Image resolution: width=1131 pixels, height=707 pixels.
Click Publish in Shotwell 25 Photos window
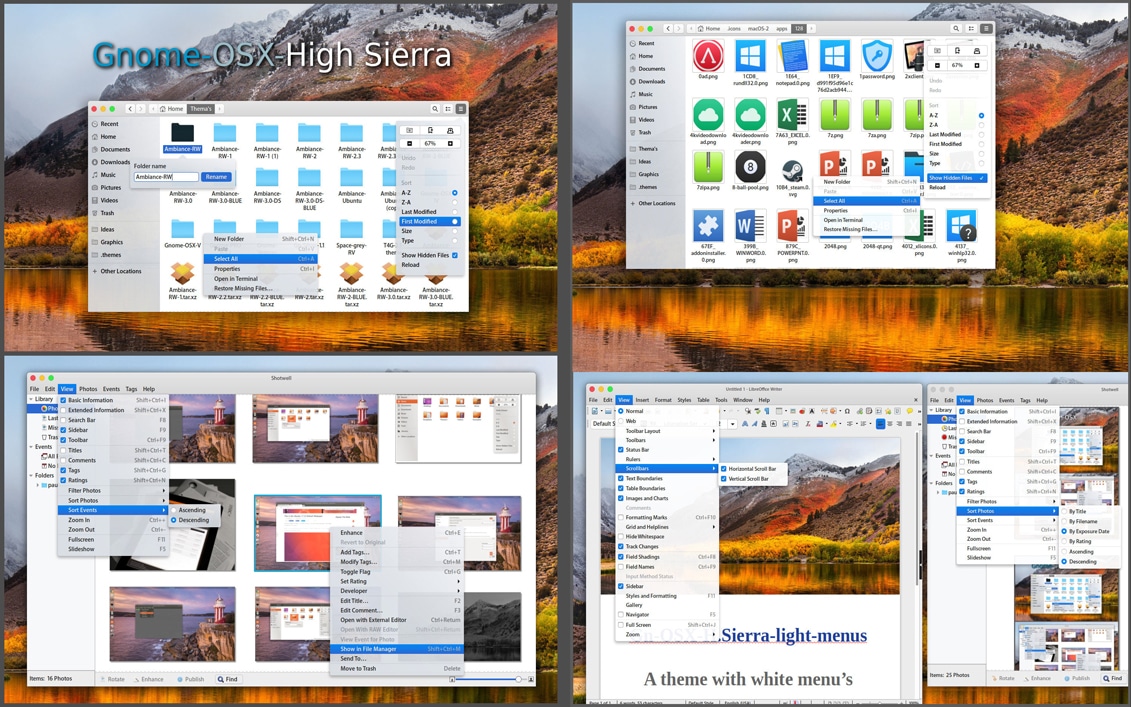(x=1077, y=678)
